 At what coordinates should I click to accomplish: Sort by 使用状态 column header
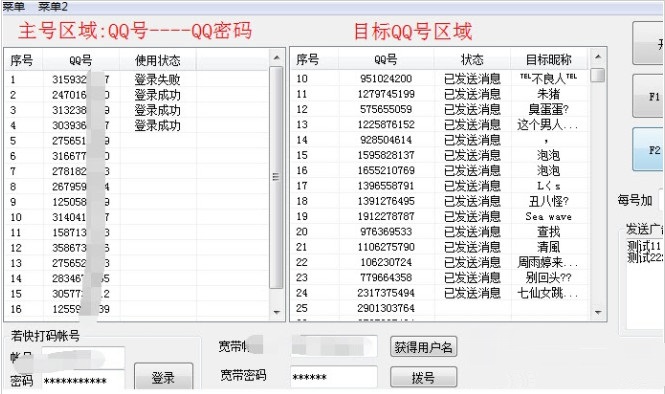point(157,60)
